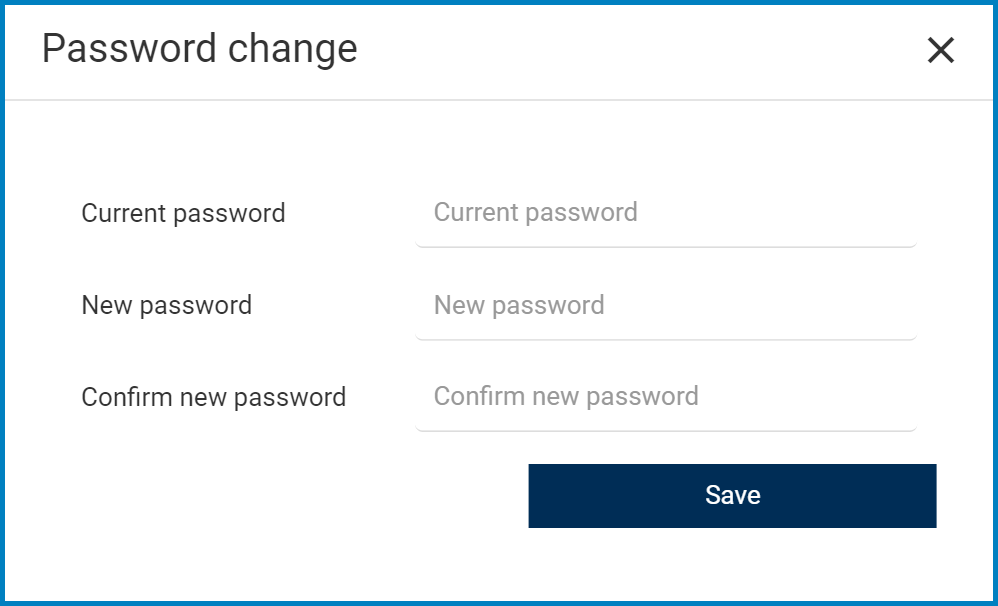Screen dimensions: 998x606
Task: Click the Current password placeholder text
Action: click(535, 212)
